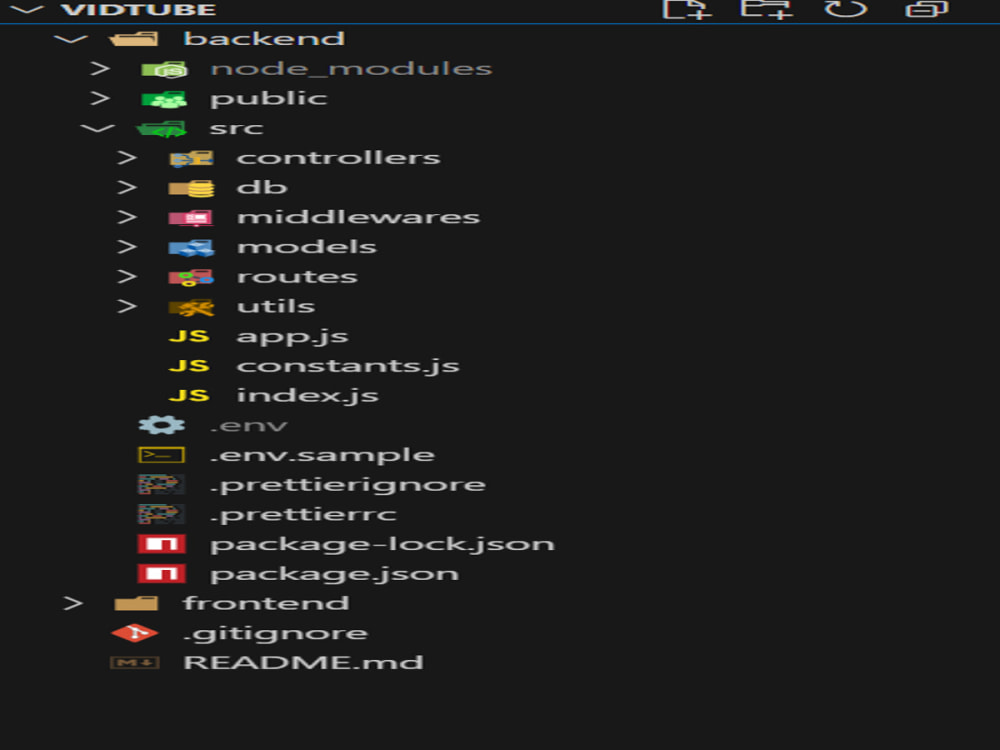
Task: Collapse the backend folder chevron
Action: [x=71, y=39]
